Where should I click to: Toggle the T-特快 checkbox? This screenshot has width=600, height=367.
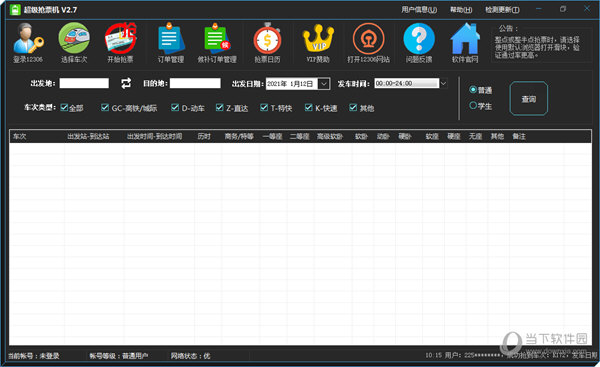(x=264, y=108)
